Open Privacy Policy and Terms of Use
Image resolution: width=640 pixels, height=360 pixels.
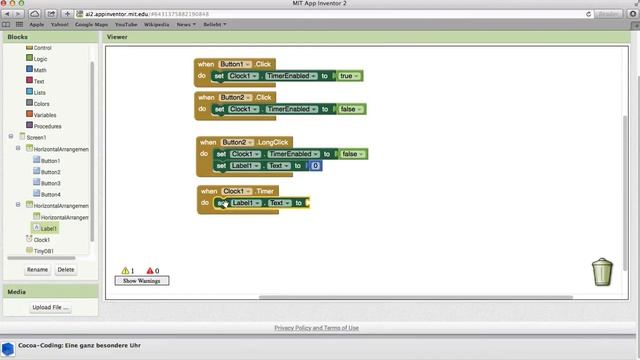click(316, 328)
